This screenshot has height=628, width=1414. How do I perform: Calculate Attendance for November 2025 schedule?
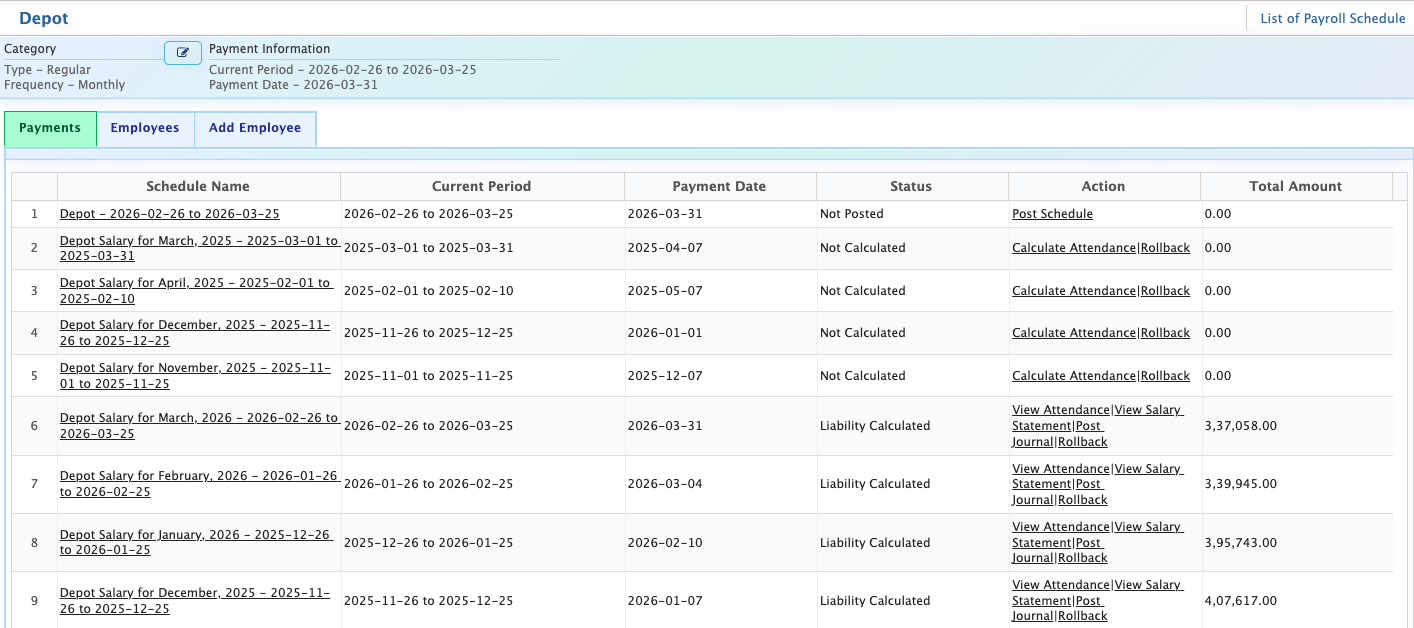[x=1074, y=376]
